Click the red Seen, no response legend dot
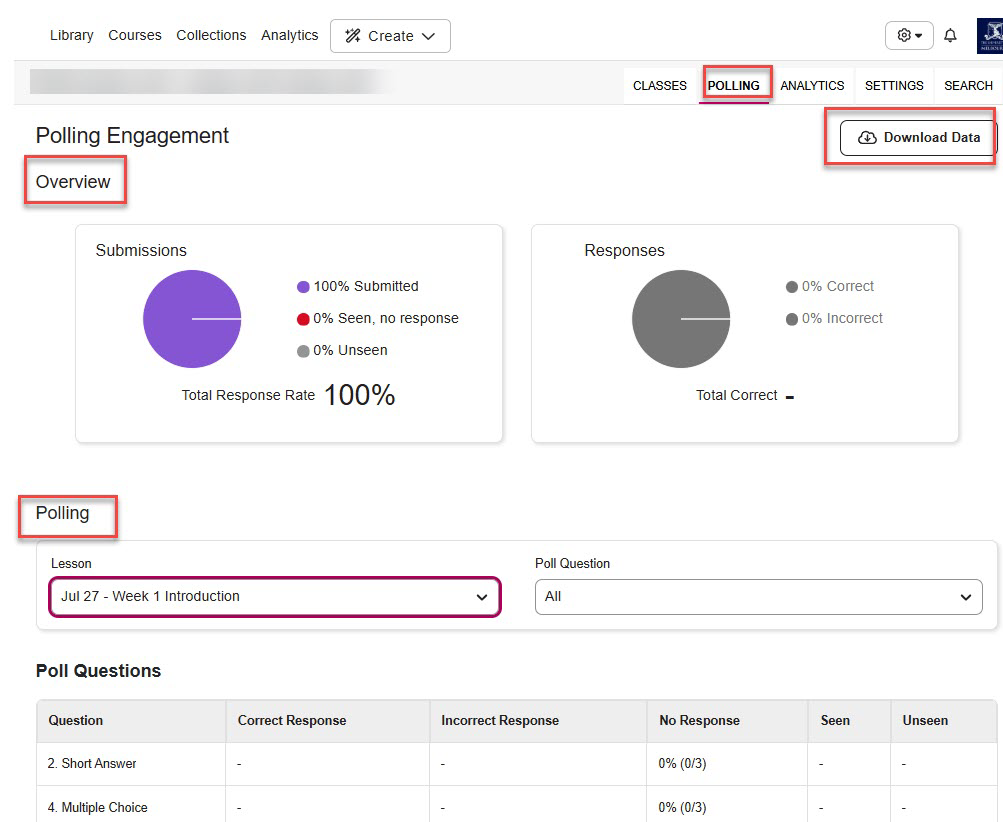Image resolution: width=1003 pixels, height=822 pixels. [x=303, y=319]
